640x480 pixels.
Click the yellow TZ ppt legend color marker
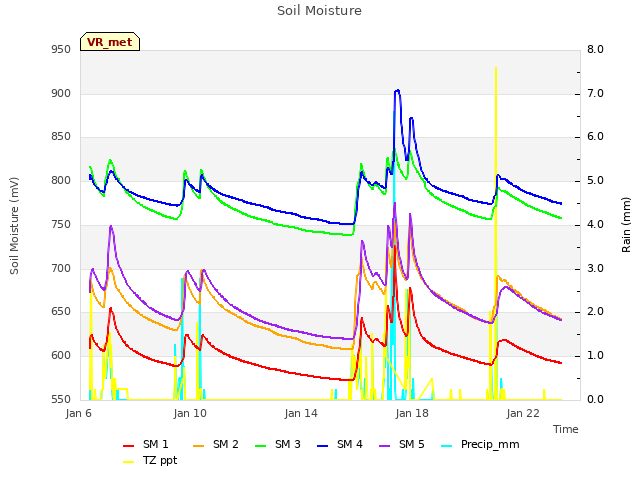pyautogui.click(x=129, y=462)
